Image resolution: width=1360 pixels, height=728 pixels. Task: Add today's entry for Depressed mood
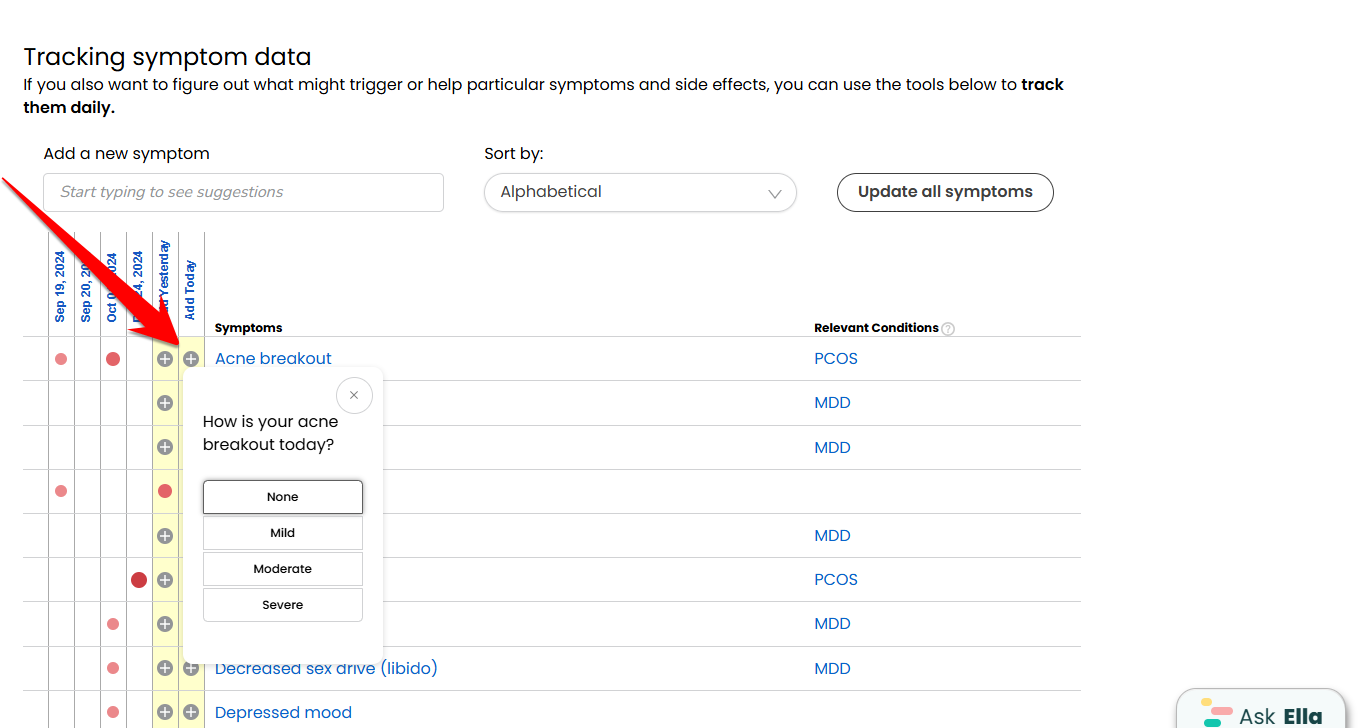coord(191,712)
